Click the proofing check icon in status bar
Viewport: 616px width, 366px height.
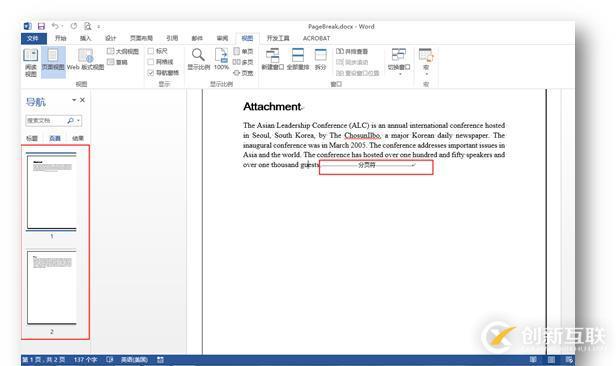[110, 360]
